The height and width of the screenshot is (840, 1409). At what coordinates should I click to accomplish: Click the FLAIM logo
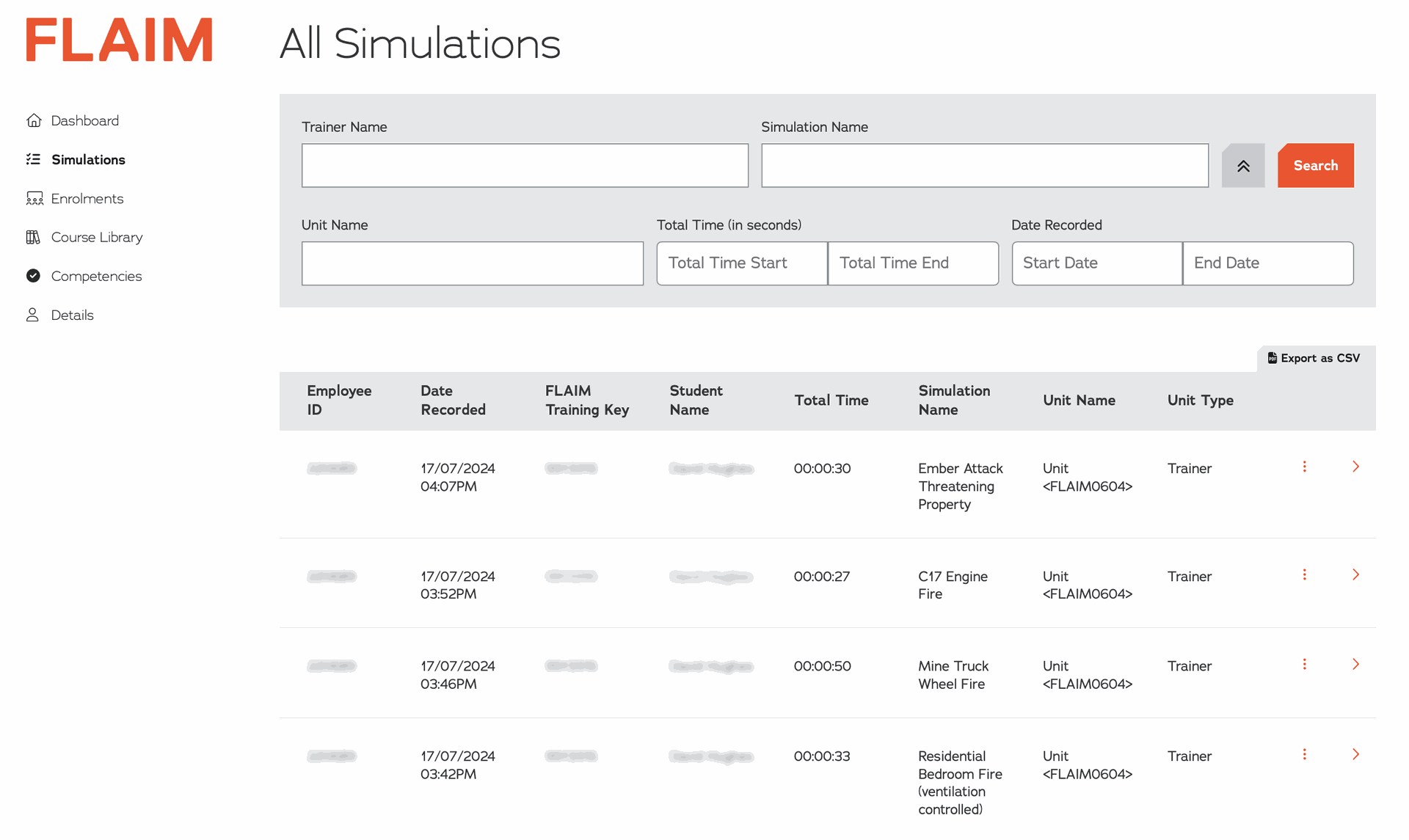coord(119,40)
